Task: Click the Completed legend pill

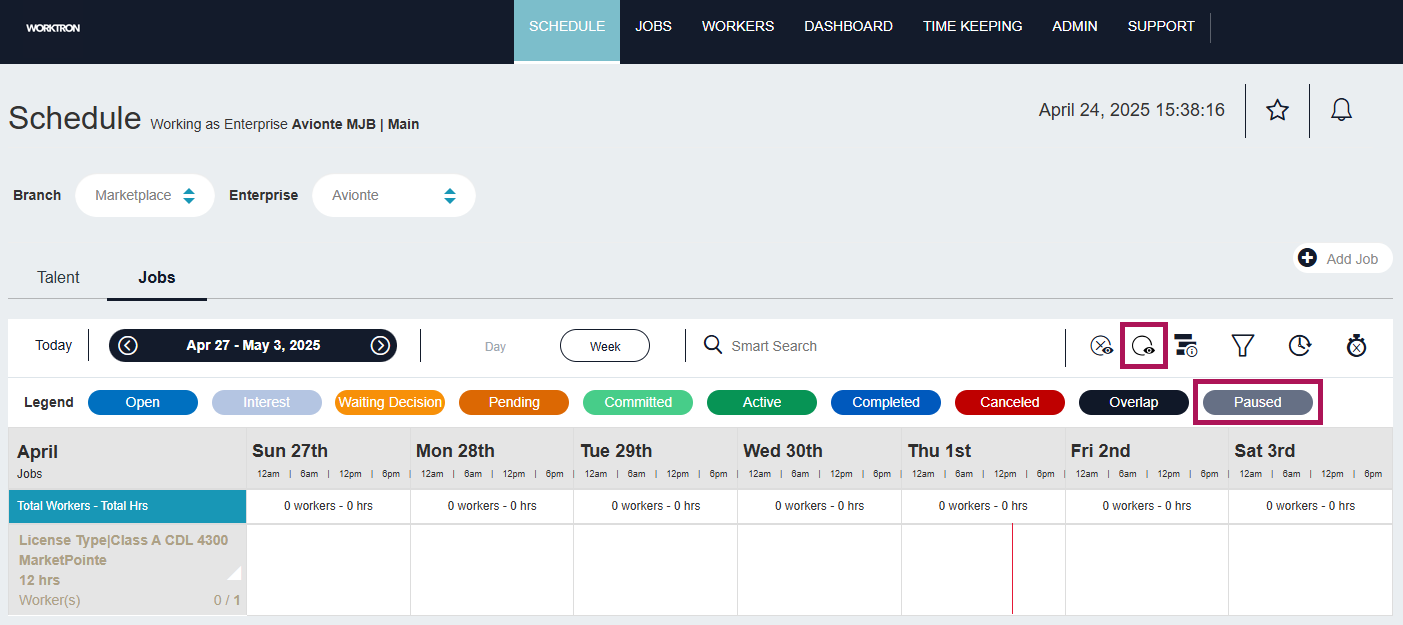Action: [x=886, y=402]
